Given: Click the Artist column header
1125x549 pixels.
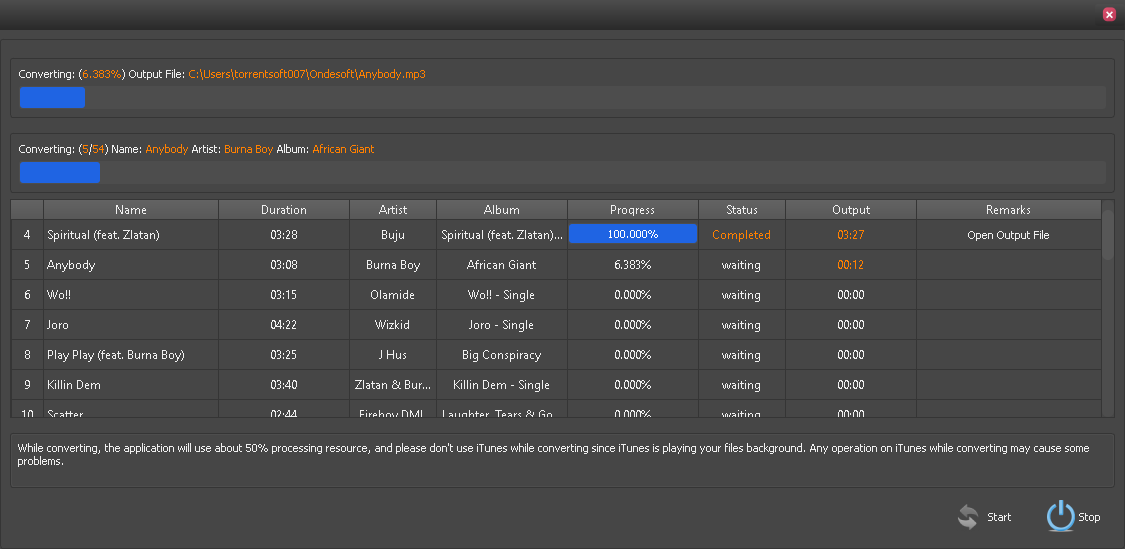Looking at the screenshot, I should pyautogui.click(x=393, y=210).
